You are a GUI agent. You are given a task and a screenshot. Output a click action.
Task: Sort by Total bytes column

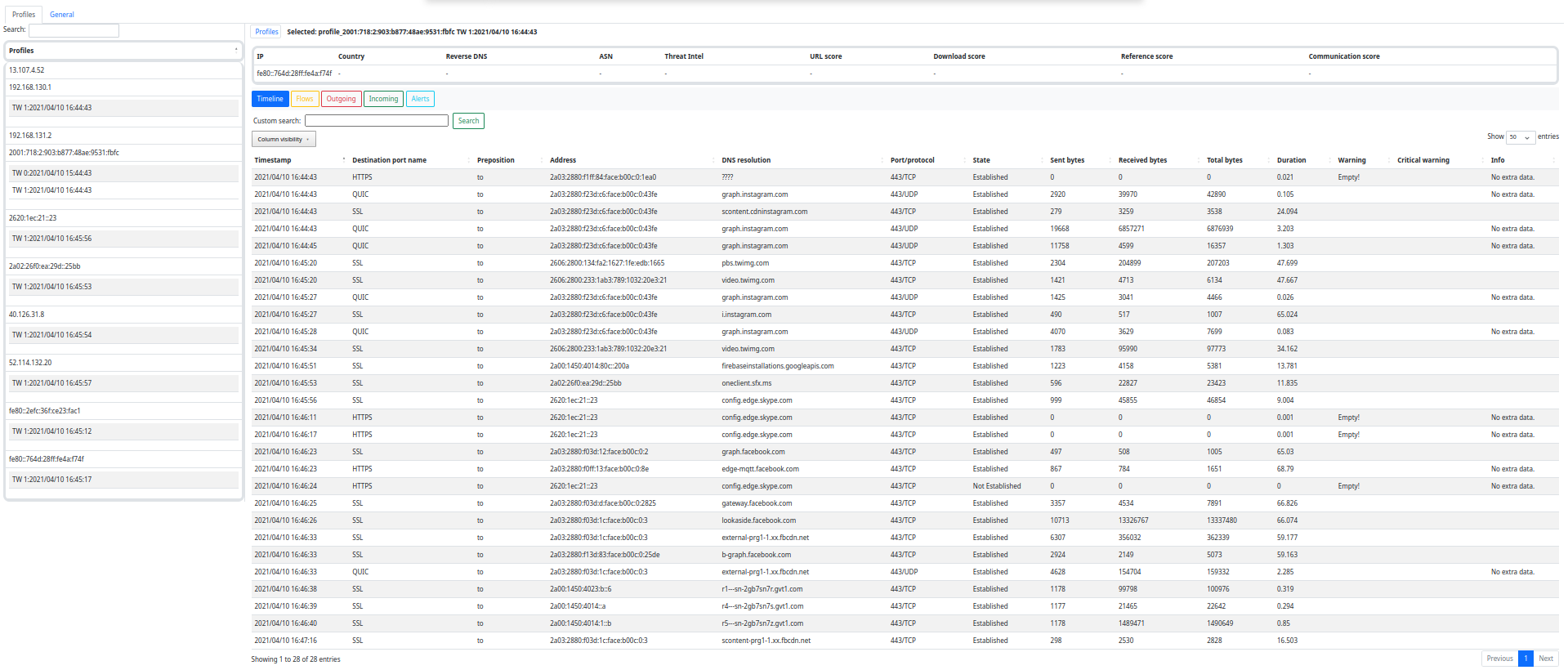[1224, 160]
